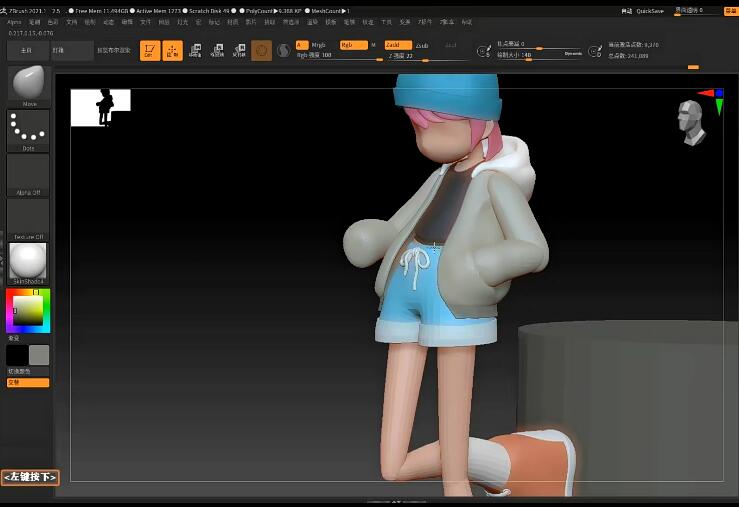Open the Alpha Off selector
The width and height of the screenshot is (739, 507).
coord(28,176)
